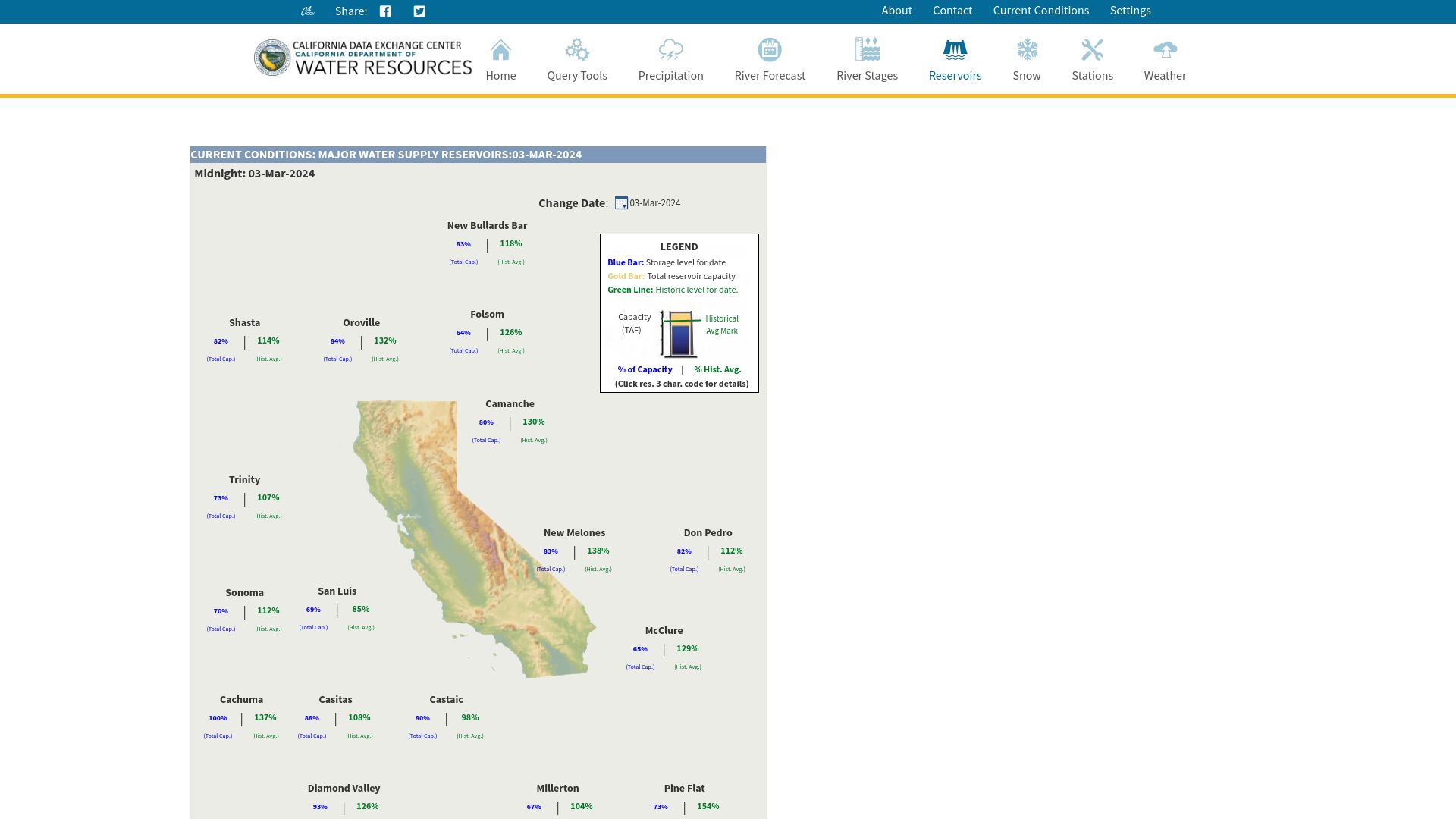Open Weather cloud icon
The height and width of the screenshot is (819, 1456).
coord(1166,50)
